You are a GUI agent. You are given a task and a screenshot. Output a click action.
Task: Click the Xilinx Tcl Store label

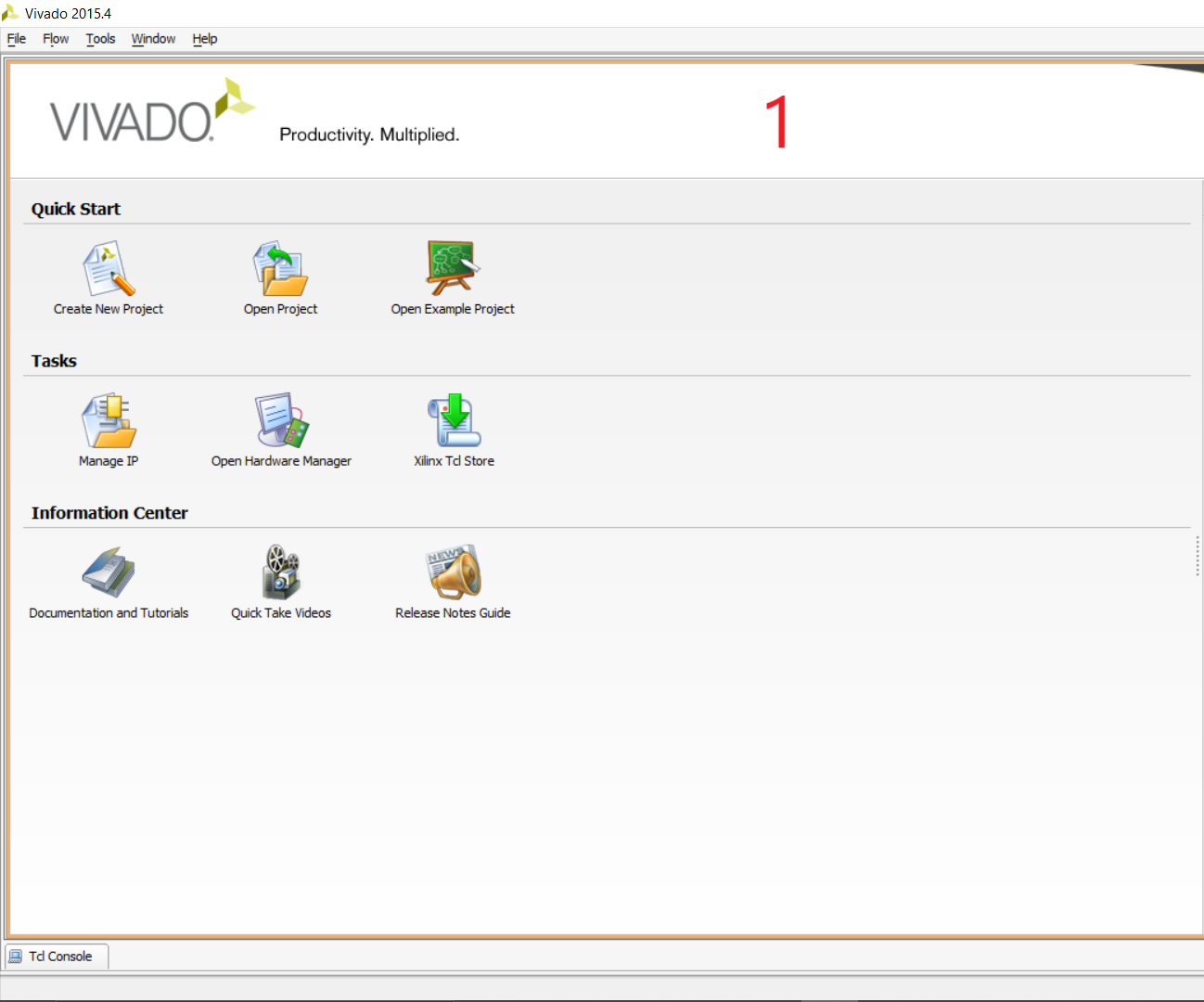coord(454,461)
